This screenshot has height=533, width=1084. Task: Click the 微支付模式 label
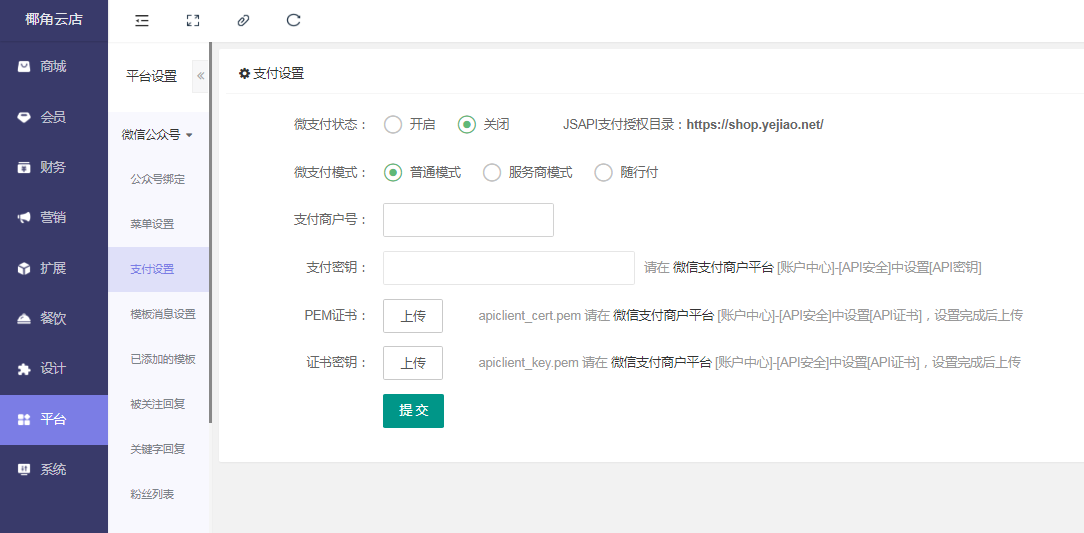pos(330,173)
